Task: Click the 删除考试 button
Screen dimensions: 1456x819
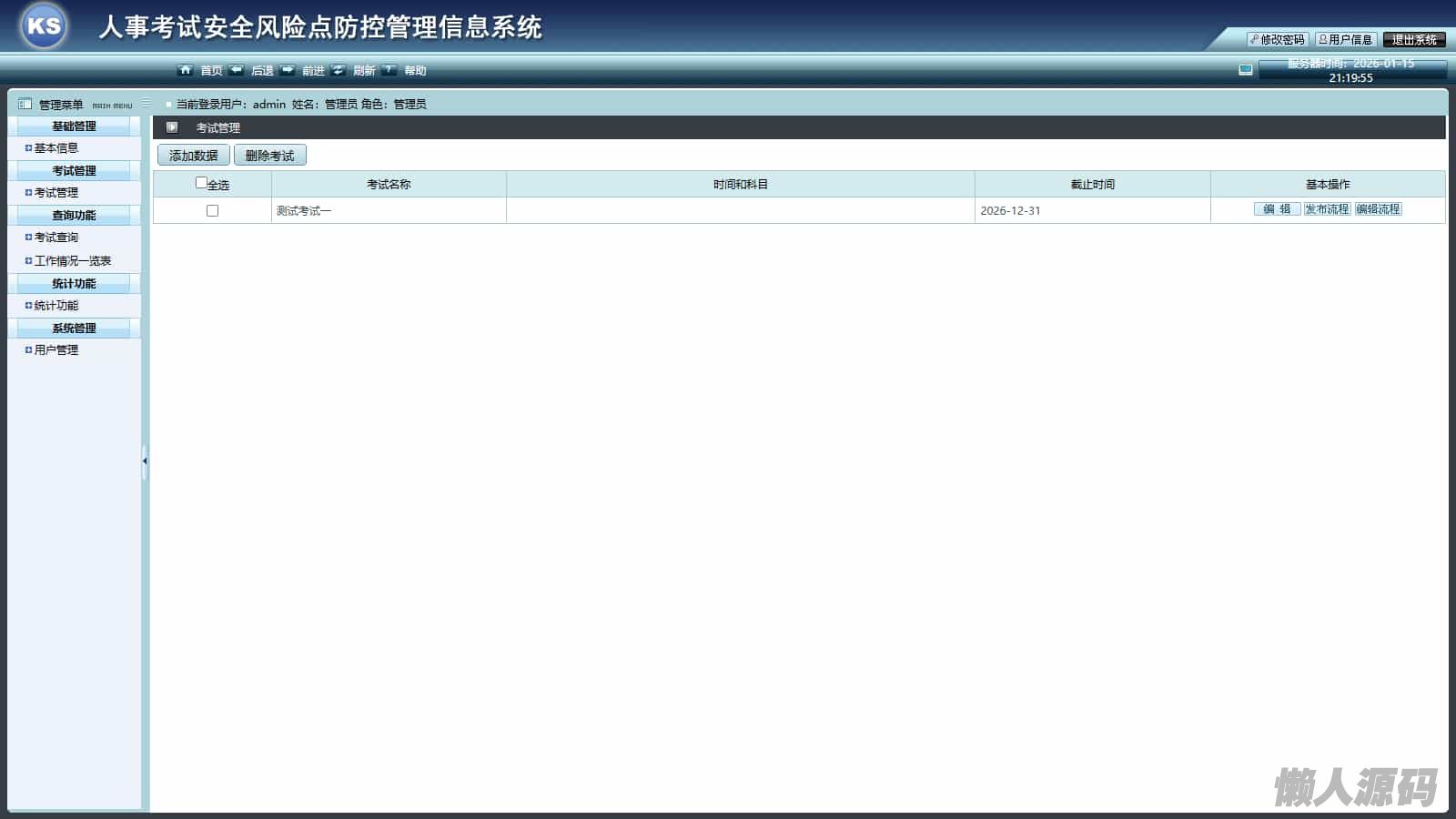Action: coord(270,156)
